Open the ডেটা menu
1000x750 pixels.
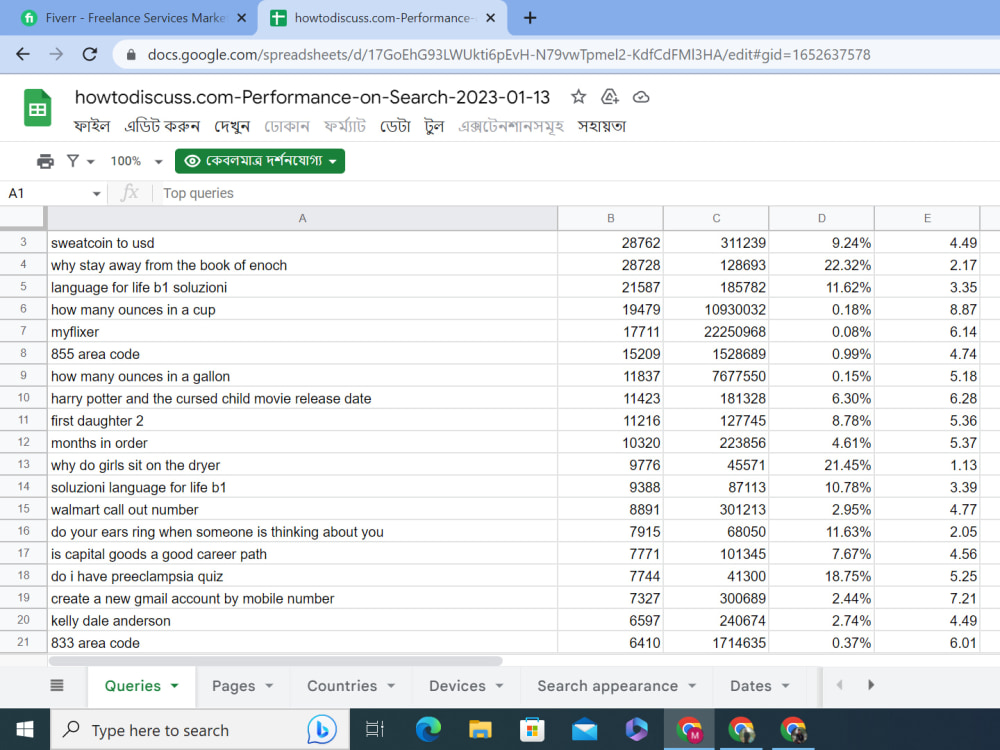tap(395, 126)
